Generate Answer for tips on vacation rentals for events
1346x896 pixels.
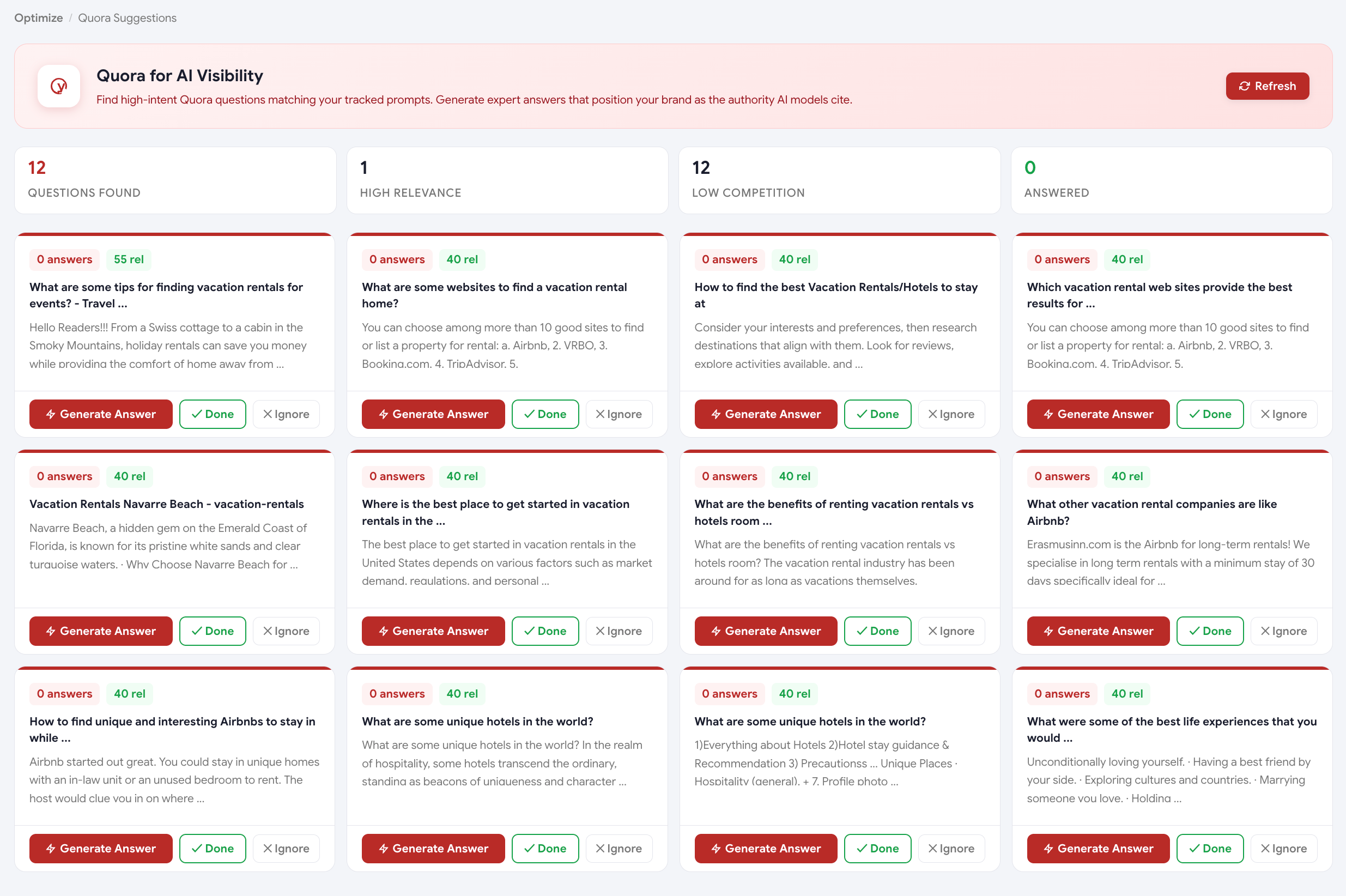pyautogui.click(x=101, y=414)
